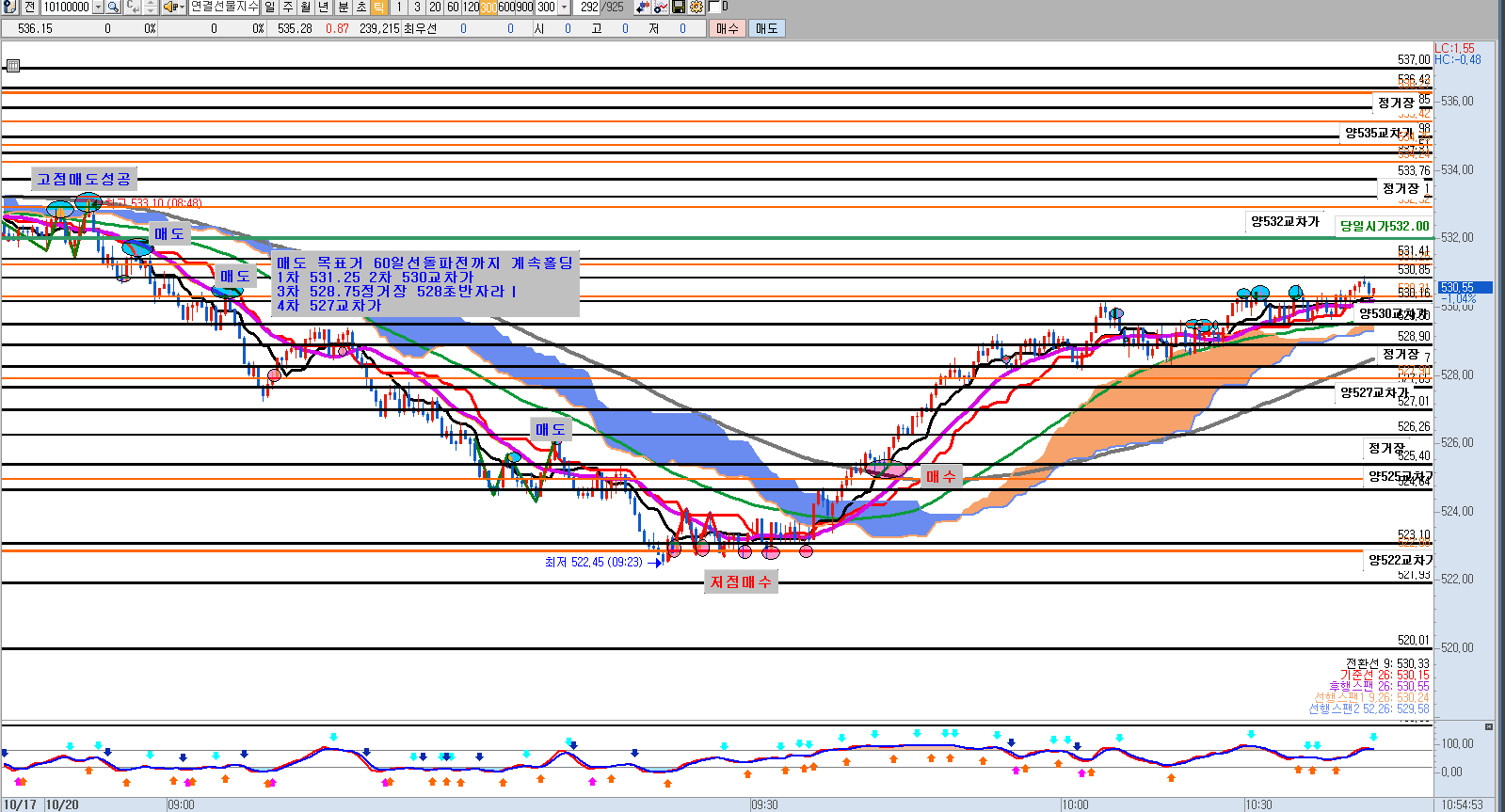Image resolution: width=1505 pixels, height=812 pixels.
Task: Select the 60 tick interval tab
Action: tap(453, 7)
